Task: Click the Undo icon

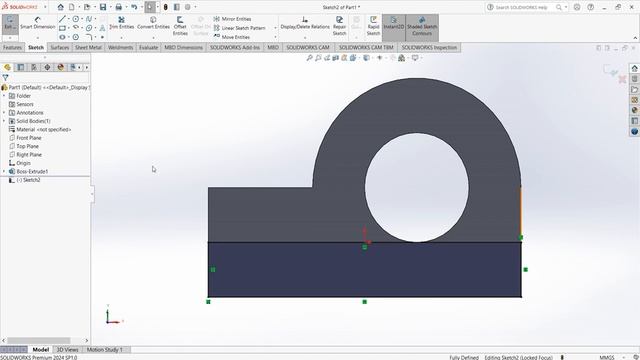Action: [x=134, y=7]
